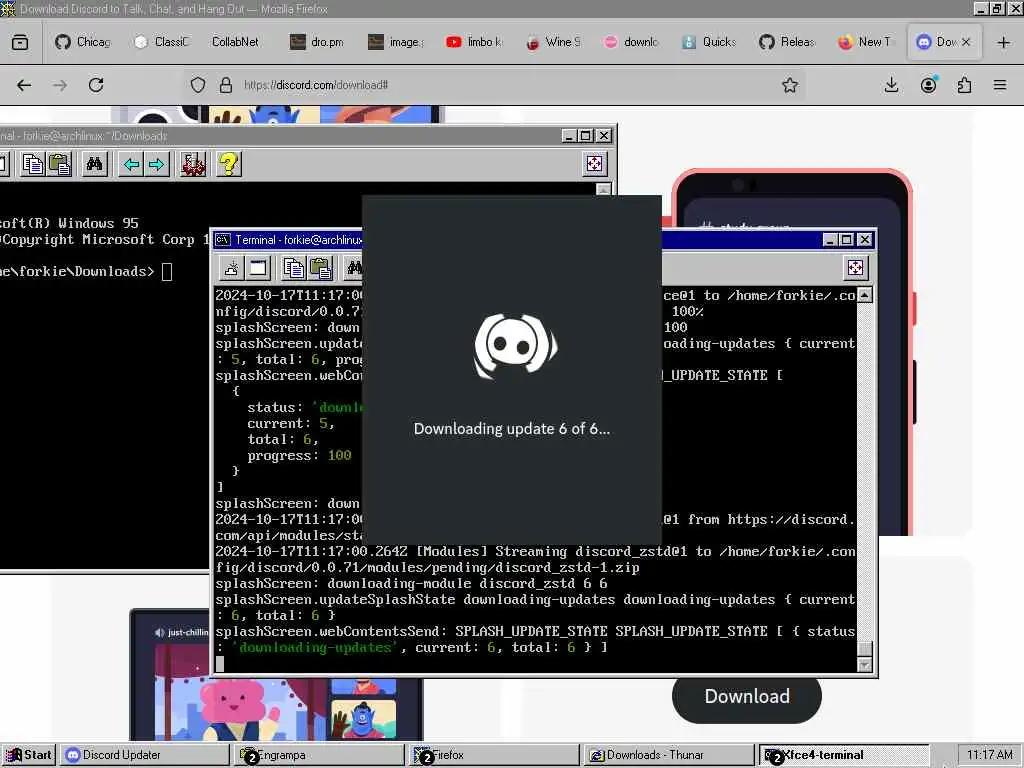Image resolution: width=1024 pixels, height=768 pixels.
Task: Click new window icon in front terminal toolbar
Action: coord(258,268)
